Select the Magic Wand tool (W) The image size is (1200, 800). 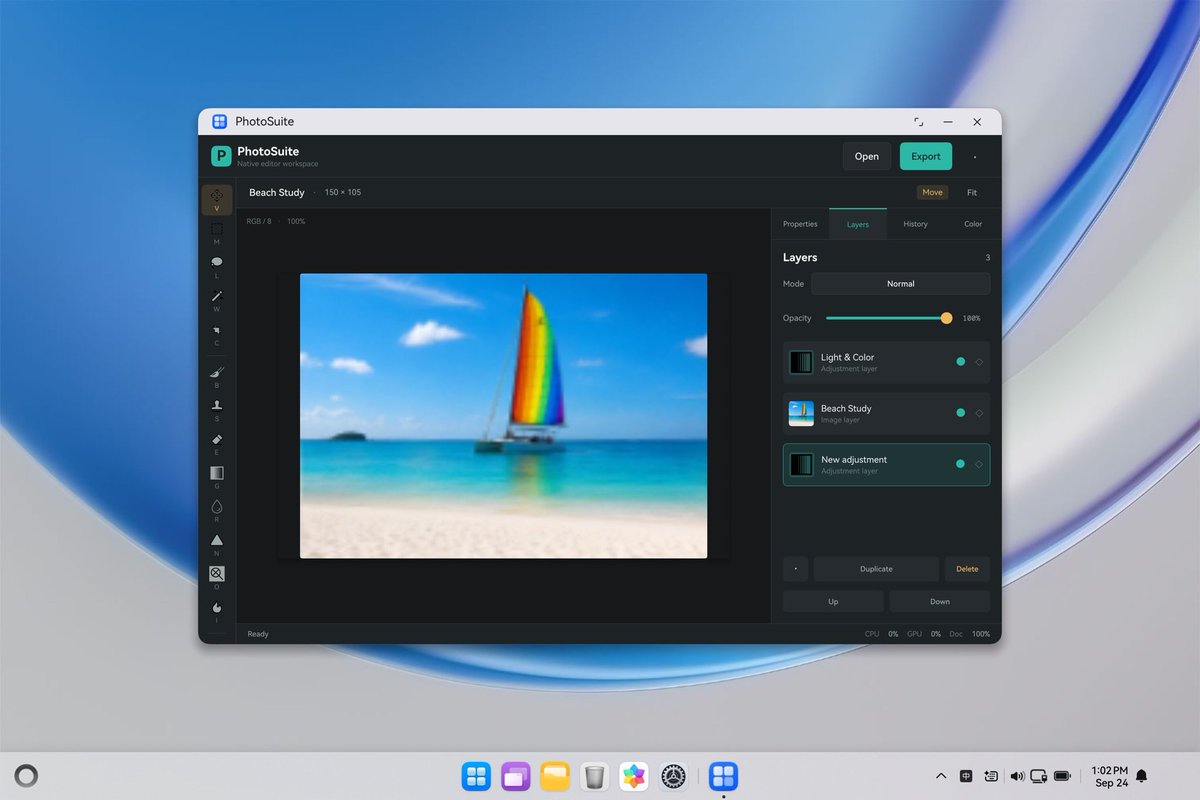[x=217, y=301]
